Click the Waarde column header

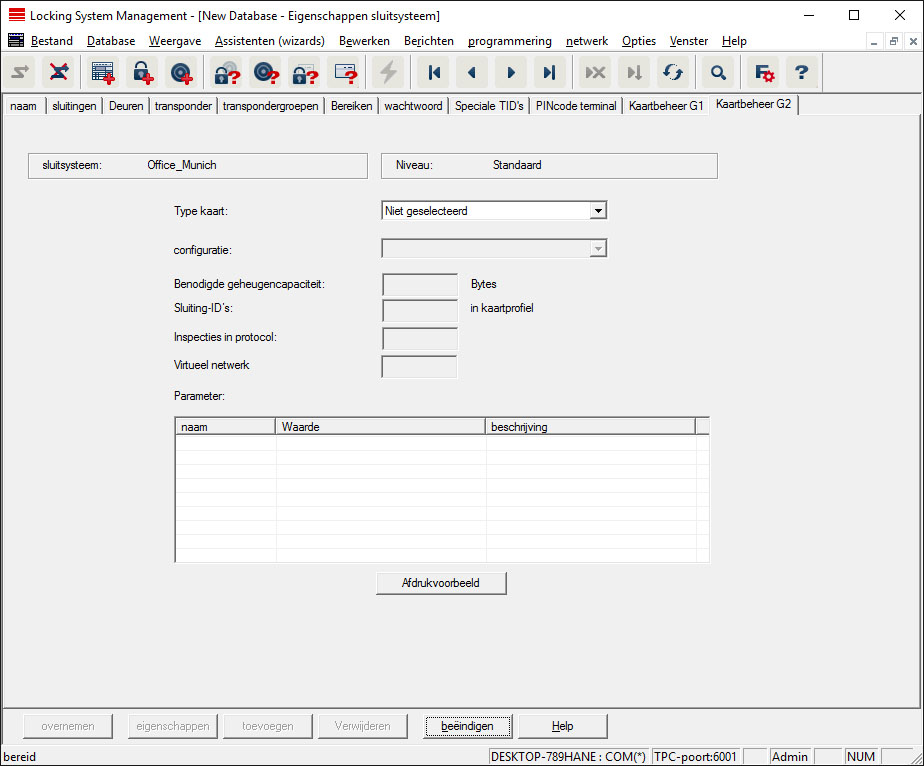[380, 427]
